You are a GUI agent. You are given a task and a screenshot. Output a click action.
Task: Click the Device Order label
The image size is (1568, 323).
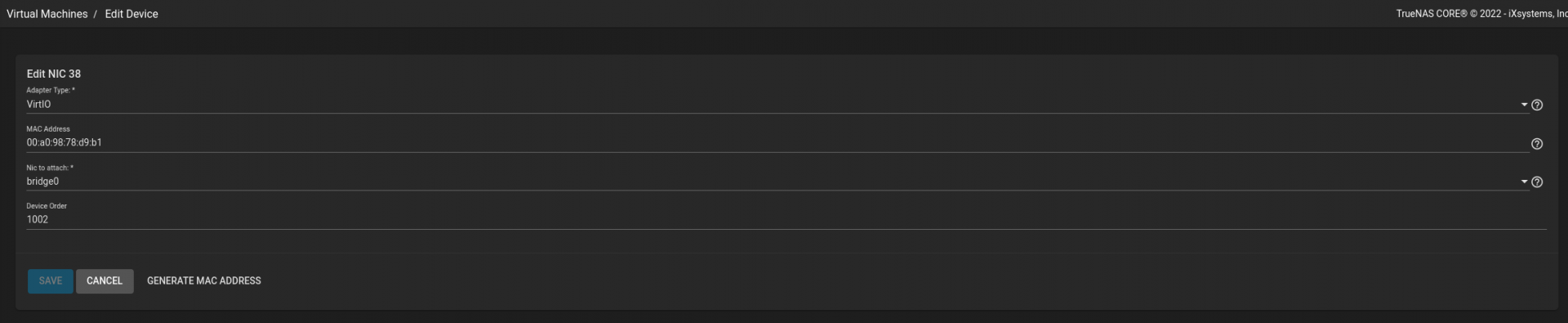pos(47,206)
